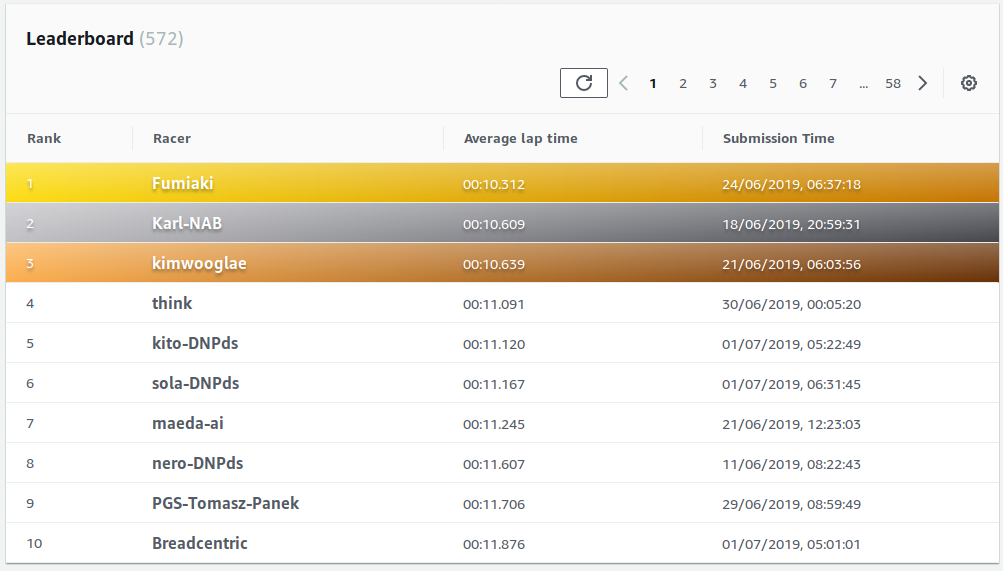Jump to page 4
Screen dimensions: 1003x571
pos(743,84)
